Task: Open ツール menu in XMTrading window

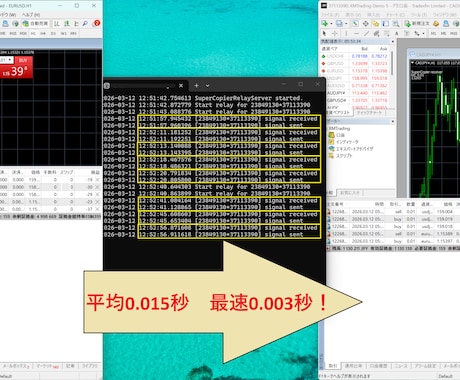Action: (x=420, y=15)
